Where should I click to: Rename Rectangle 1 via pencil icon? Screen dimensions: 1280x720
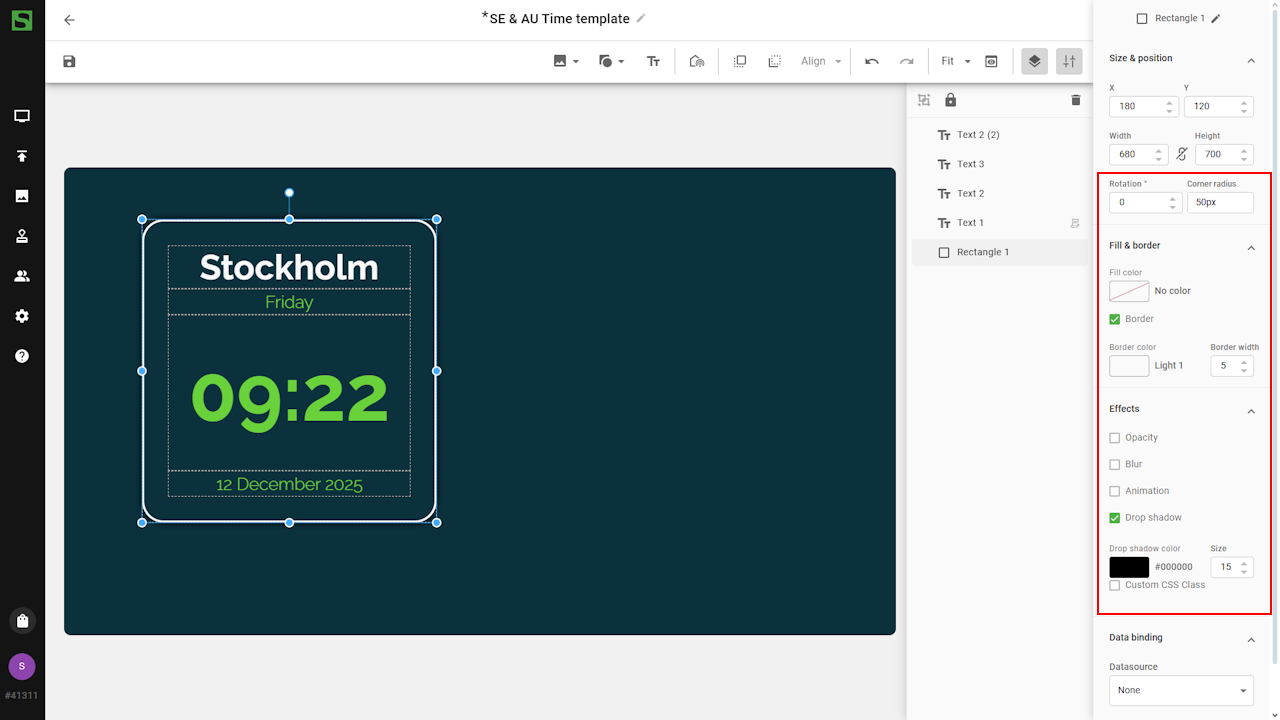pyautogui.click(x=1216, y=18)
